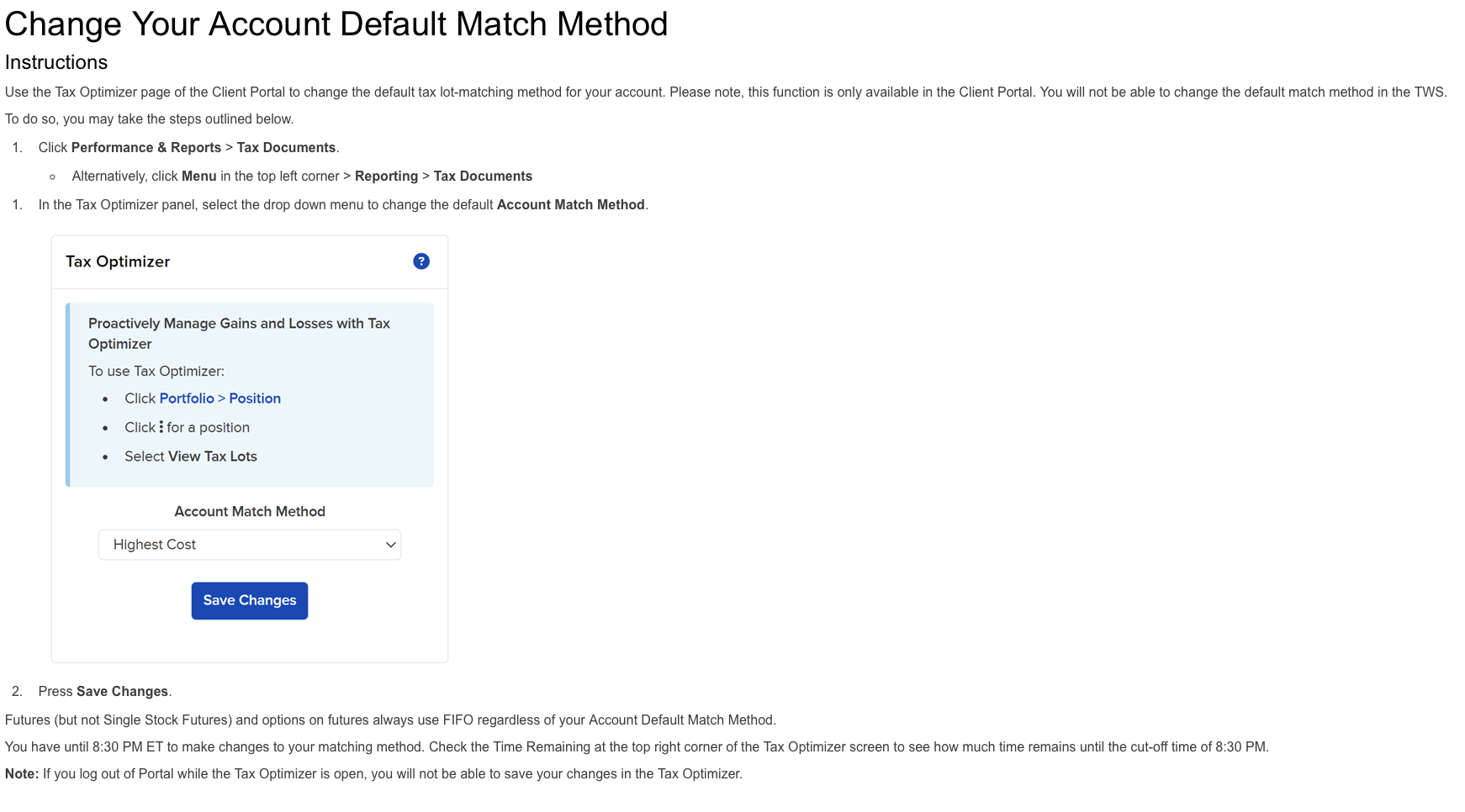This screenshot has height=812, width=1465.
Task: Click the bold Performance & Reports text
Action: [x=146, y=147]
